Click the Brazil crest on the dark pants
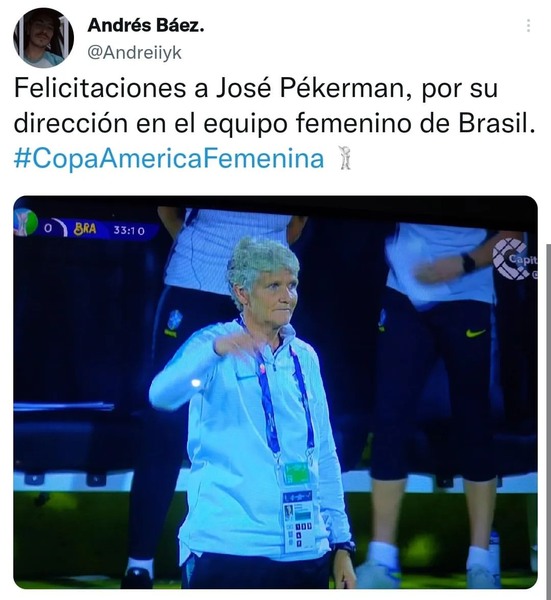 (x=174, y=323)
